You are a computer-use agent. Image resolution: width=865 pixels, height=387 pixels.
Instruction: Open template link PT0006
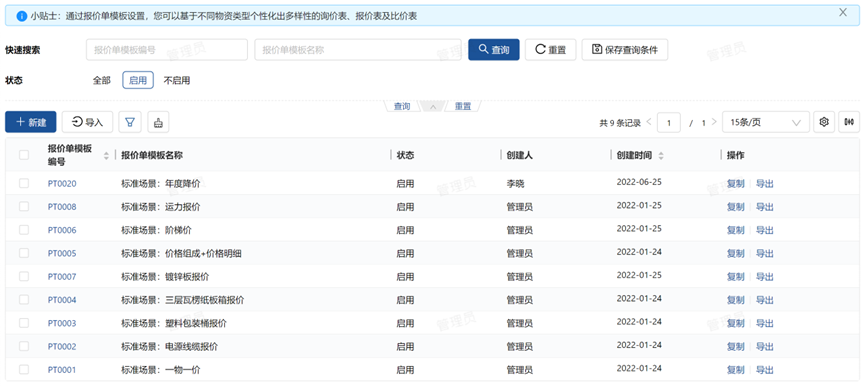tap(62, 230)
